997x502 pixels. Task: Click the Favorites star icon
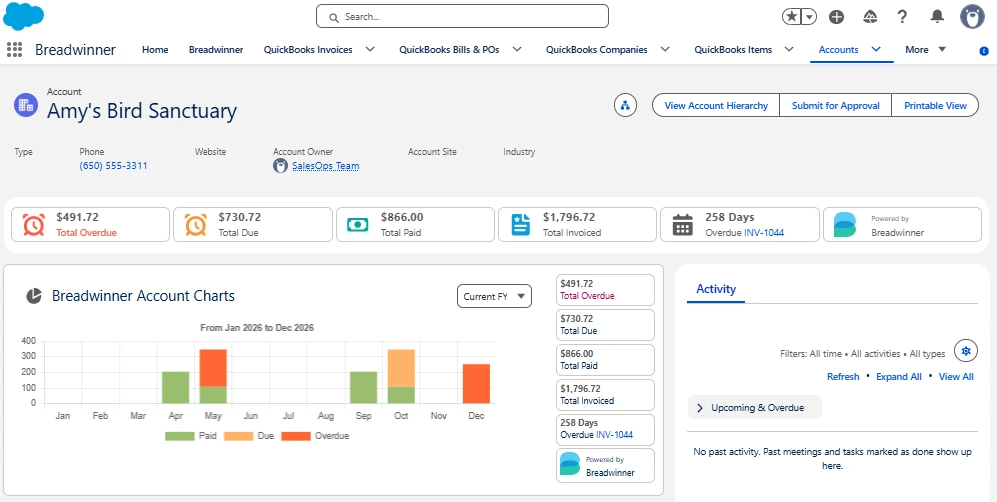(x=792, y=17)
